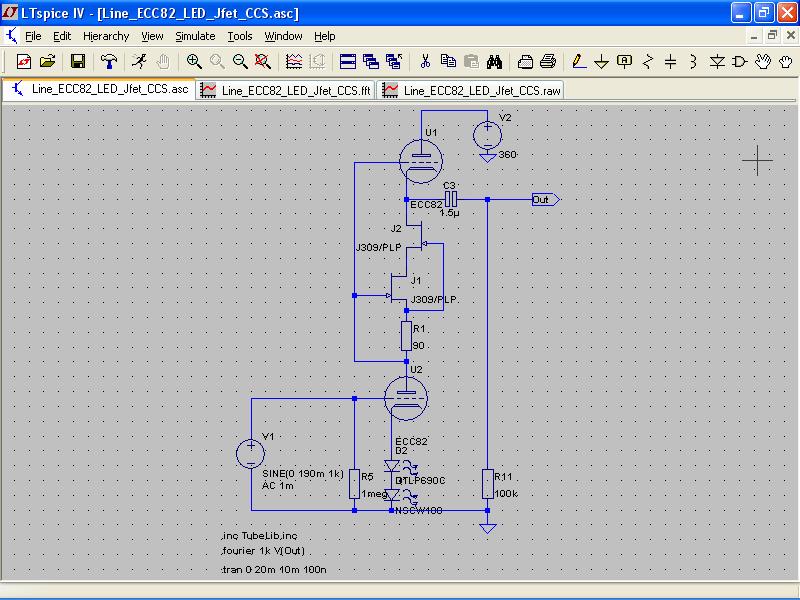The width and height of the screenshot is (800, 600).
Task: Open print setup icon
Action: [x=525, y=62]
